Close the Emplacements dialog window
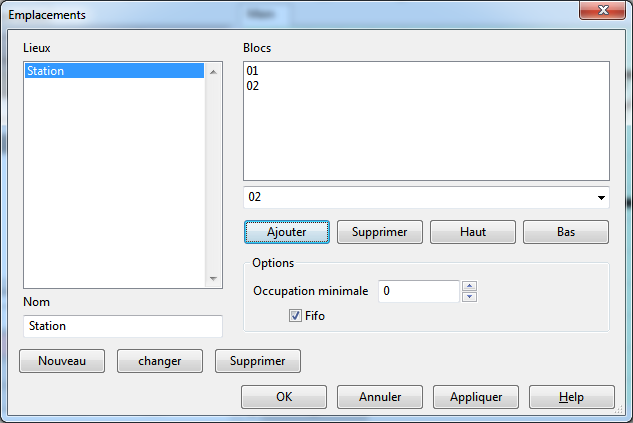Viewport: 633px width, 423px height. (603, 11)
